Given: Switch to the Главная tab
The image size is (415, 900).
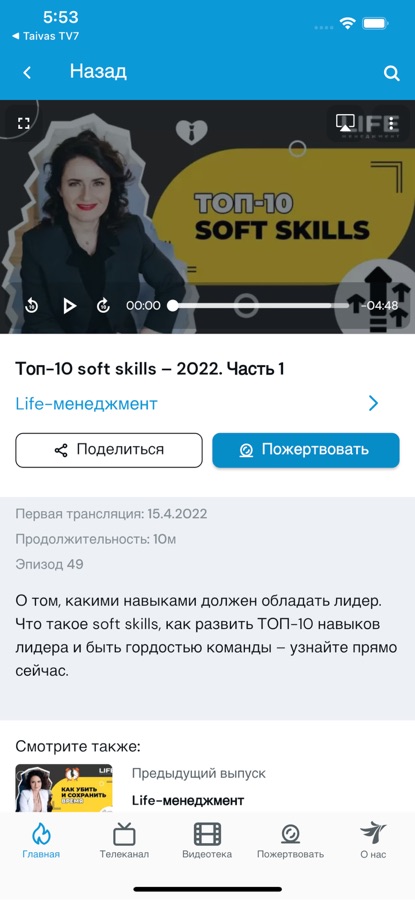Looking at the screenshot, I should point(41,840).
